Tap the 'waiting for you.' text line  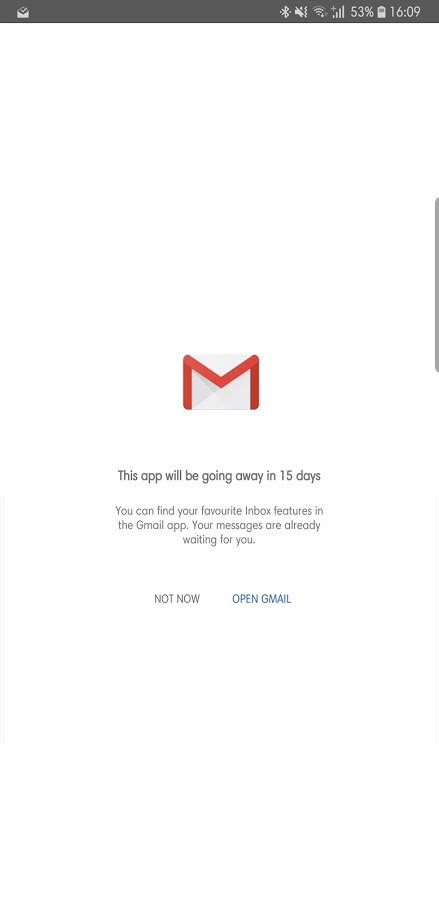tap(219, 541)
